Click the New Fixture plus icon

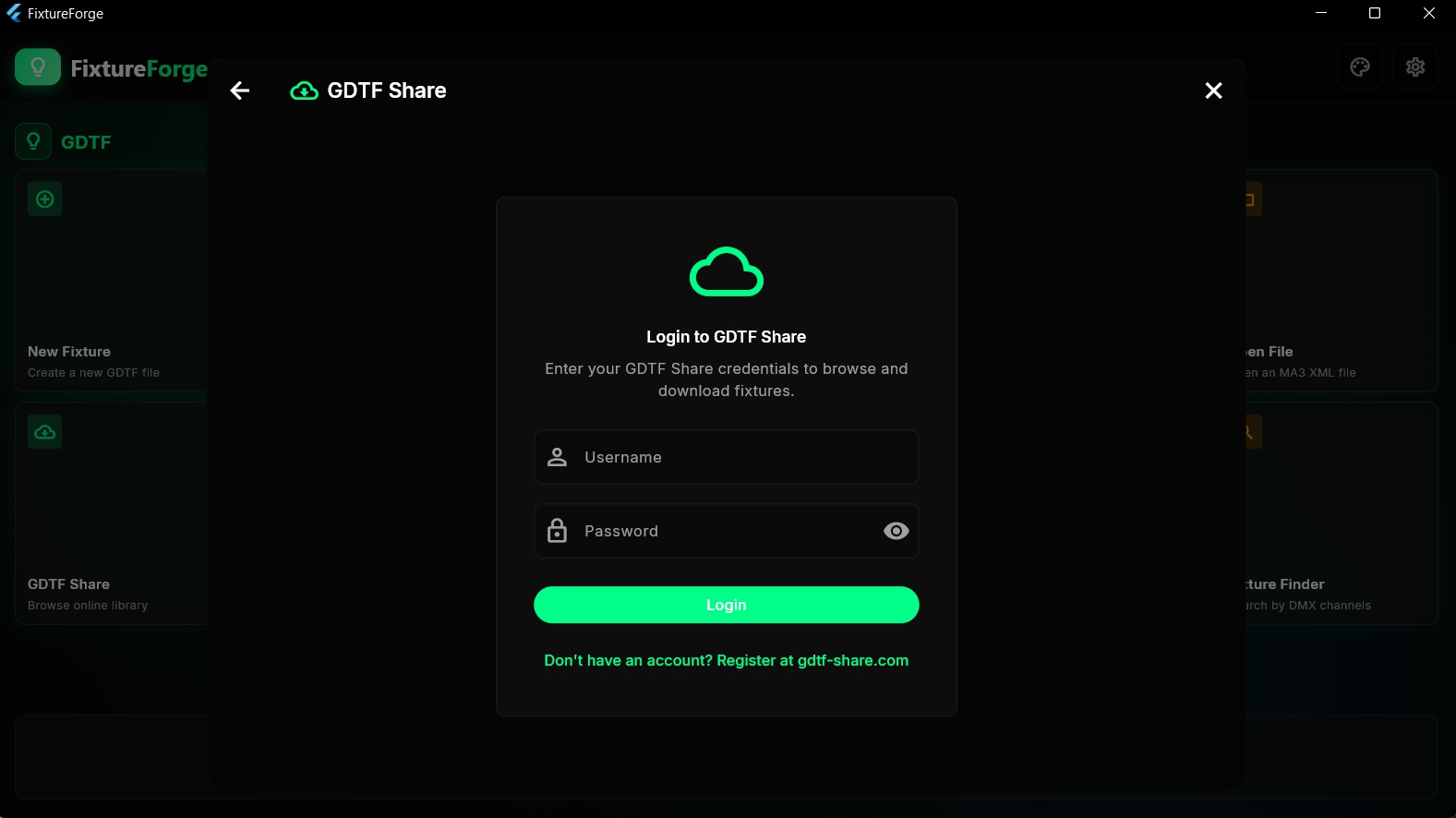point(45,199)
